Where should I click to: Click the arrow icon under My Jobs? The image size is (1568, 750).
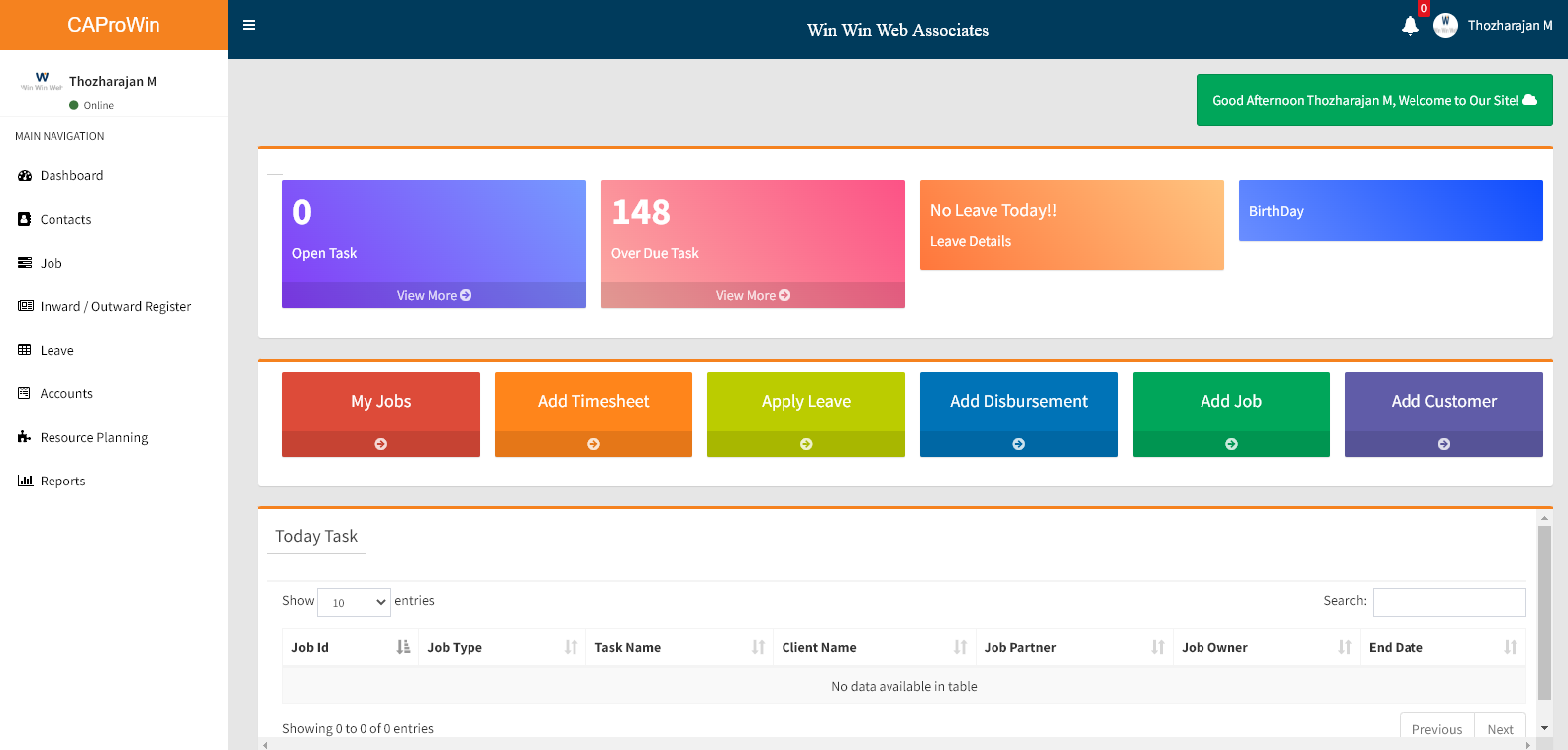(380, 444)
